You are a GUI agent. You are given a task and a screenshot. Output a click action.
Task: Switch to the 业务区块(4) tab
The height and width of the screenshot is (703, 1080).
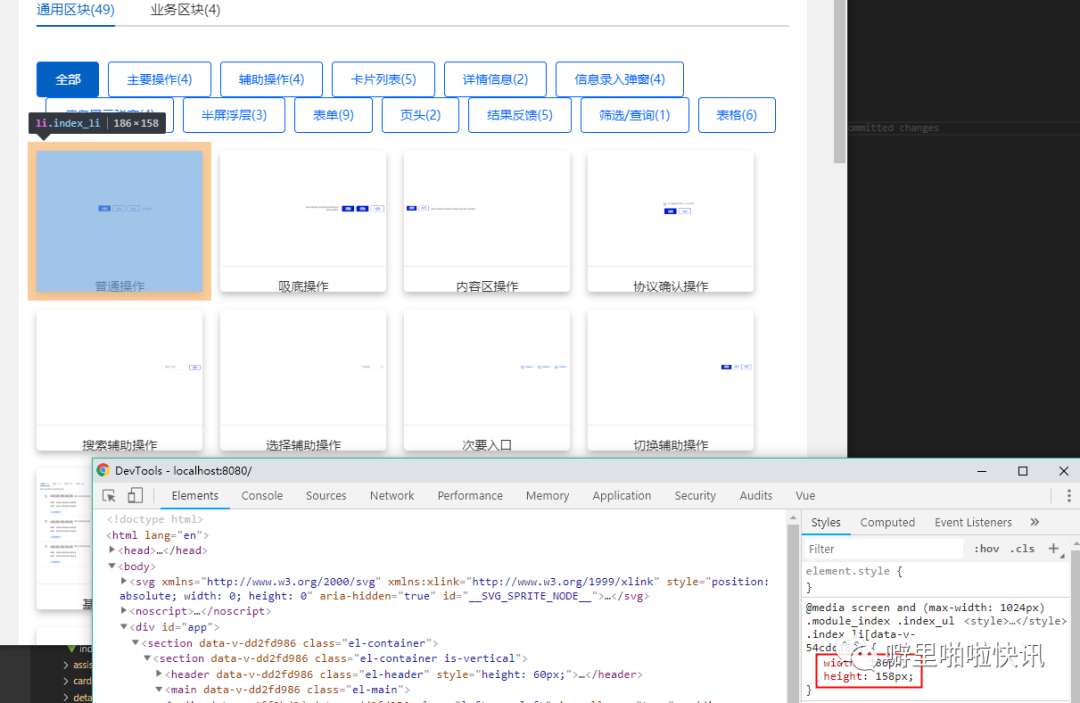185,10
